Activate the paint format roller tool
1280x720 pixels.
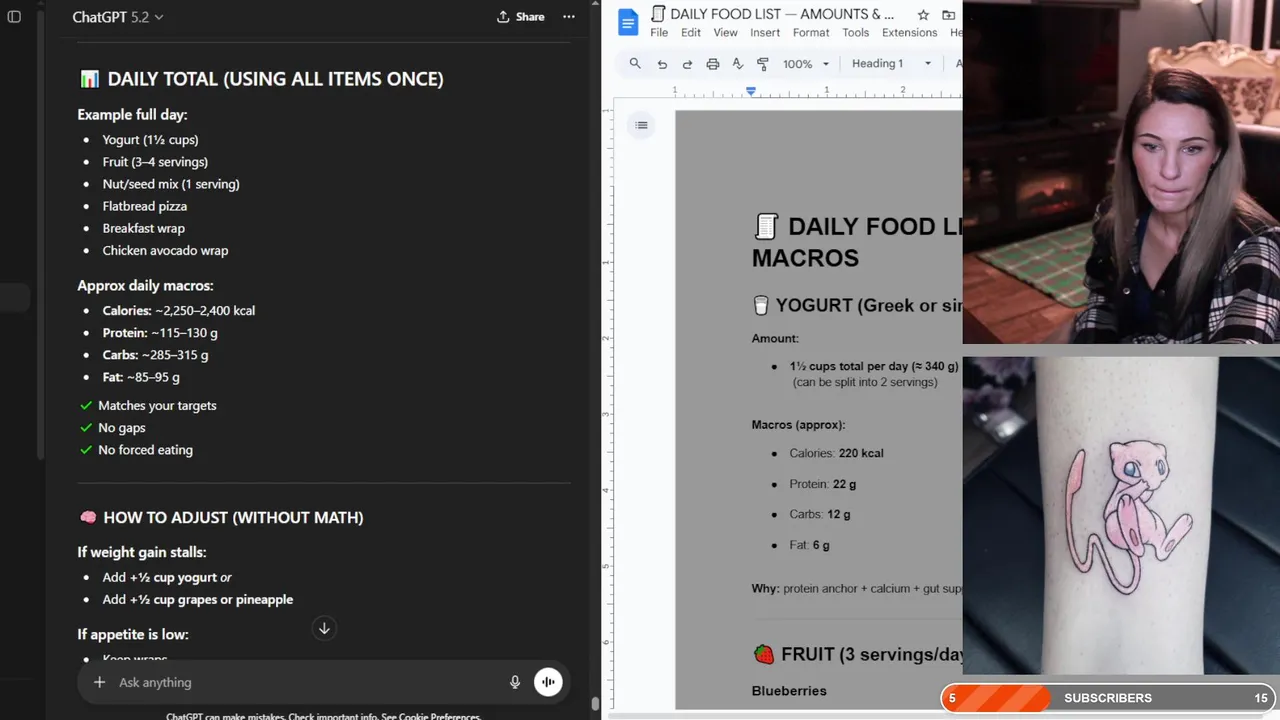[762, 64]
